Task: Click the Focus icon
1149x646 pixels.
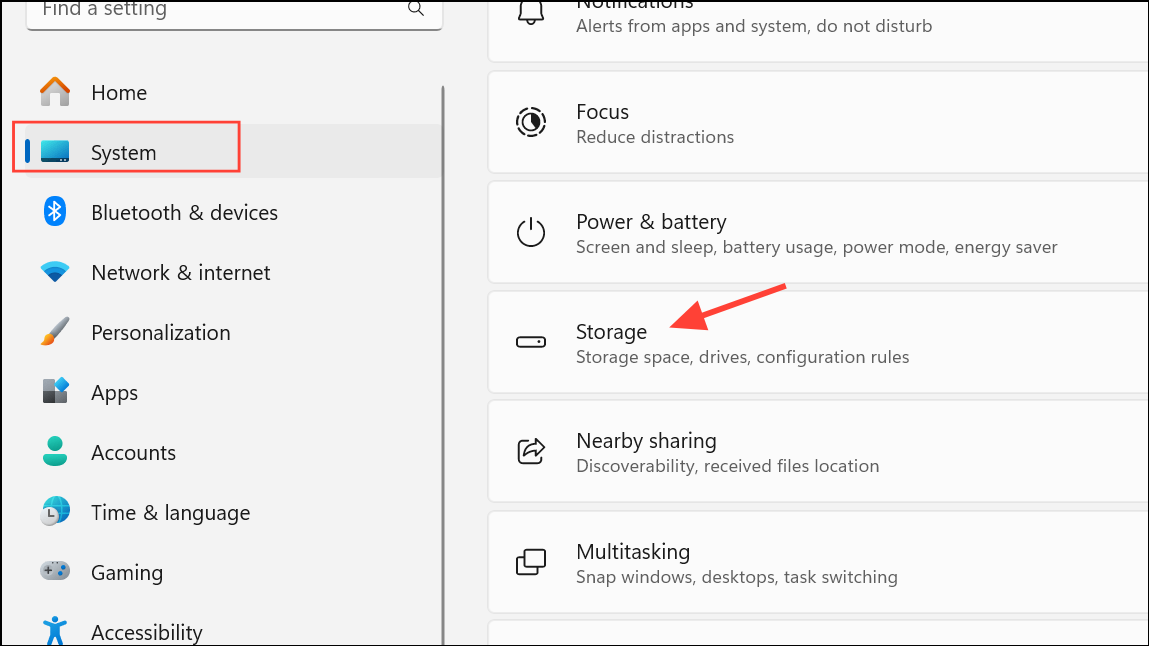Action: [531, 122]
